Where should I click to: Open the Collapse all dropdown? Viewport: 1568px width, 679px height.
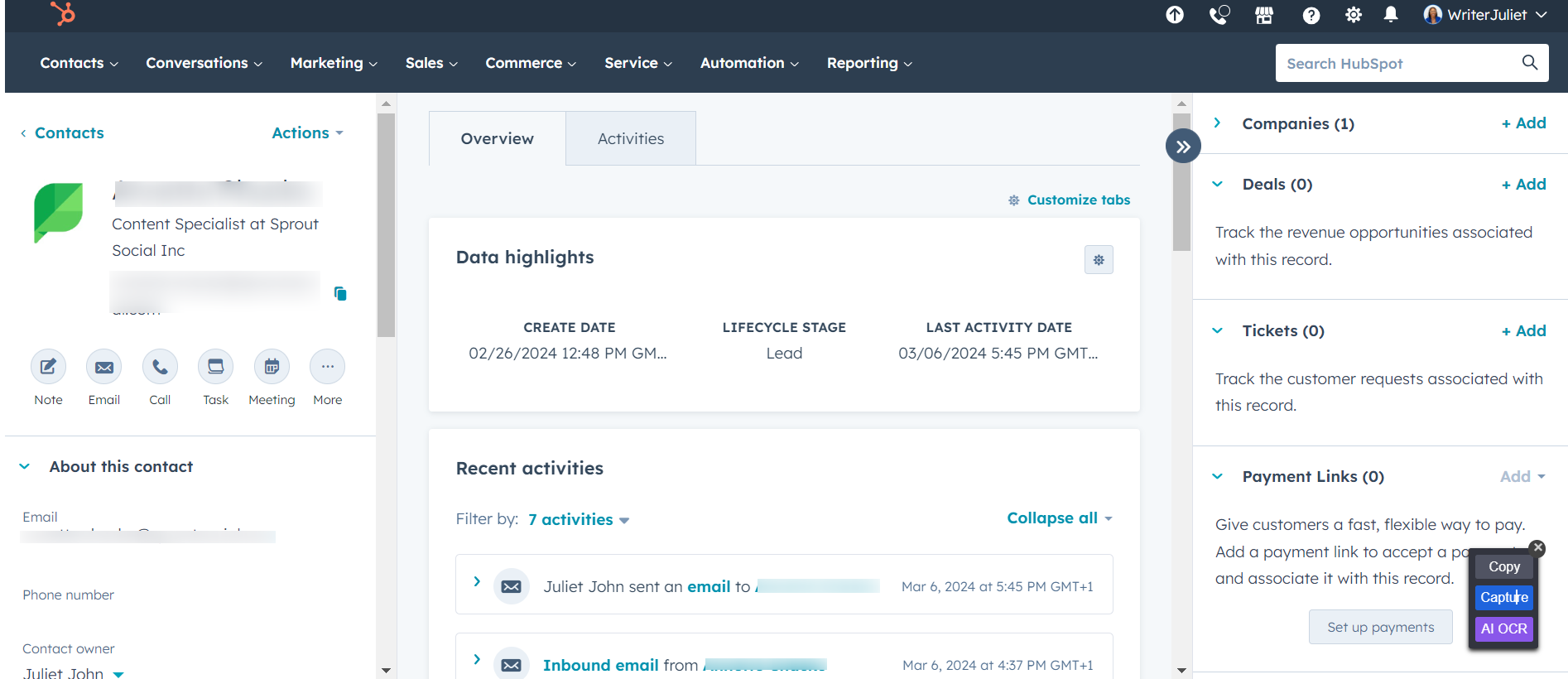pos(1060,518)
